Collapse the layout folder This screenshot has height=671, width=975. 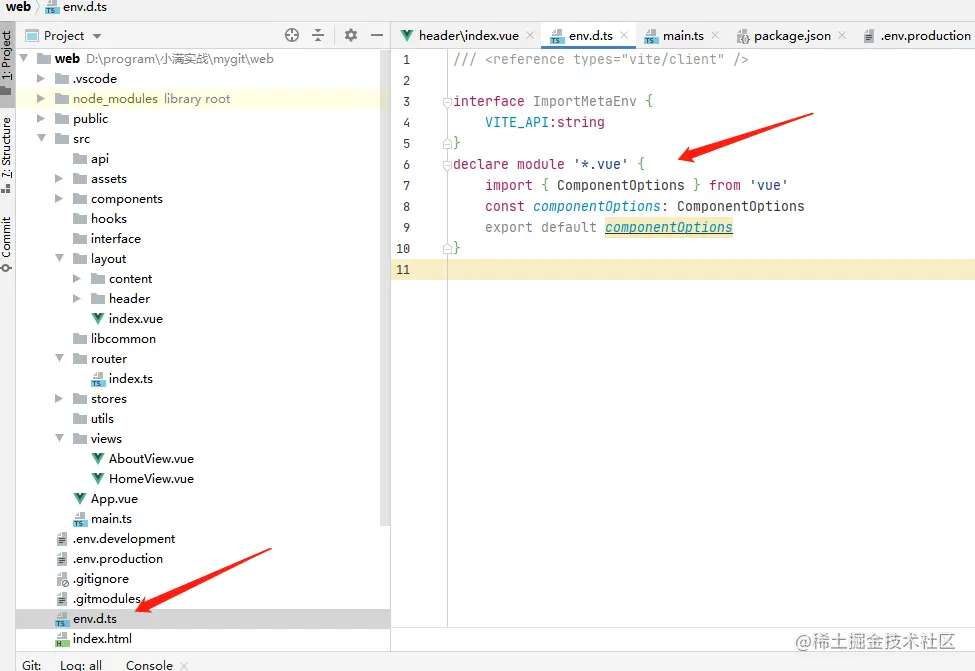click(x=59, y=258)
